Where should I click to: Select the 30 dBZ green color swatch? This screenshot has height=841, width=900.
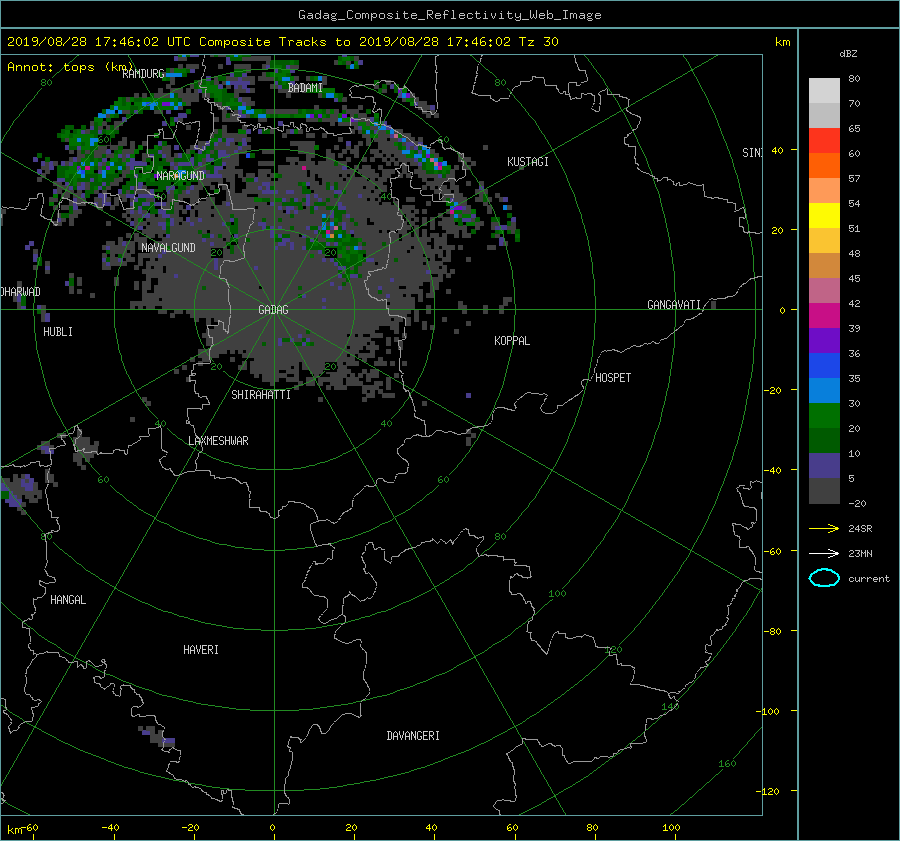point(824,416)
